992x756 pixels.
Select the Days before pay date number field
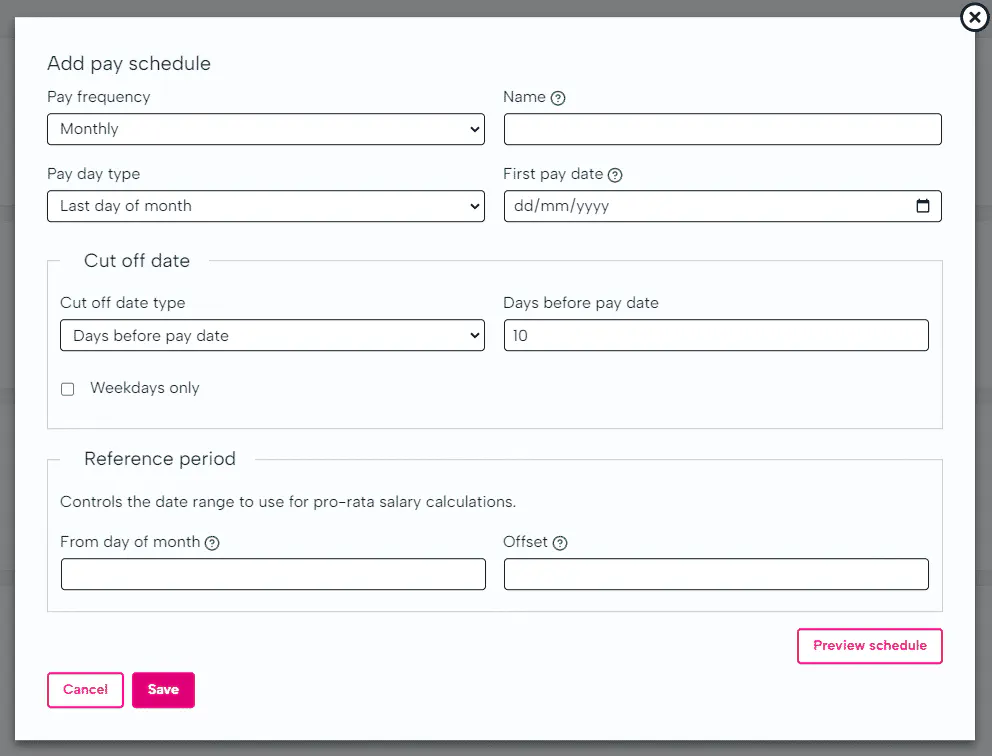pyautogui.click(x=715, y=336)
